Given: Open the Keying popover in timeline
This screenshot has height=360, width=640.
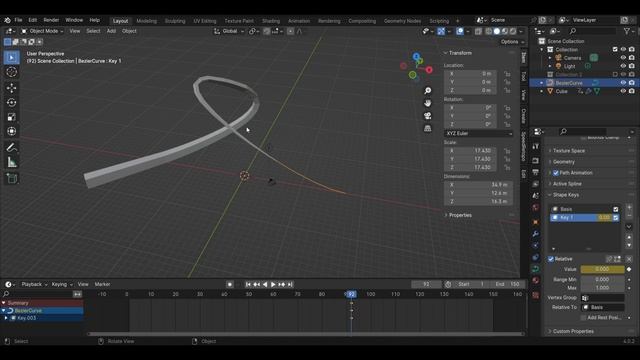Looking at the screenshot, I should coord(62,284).
